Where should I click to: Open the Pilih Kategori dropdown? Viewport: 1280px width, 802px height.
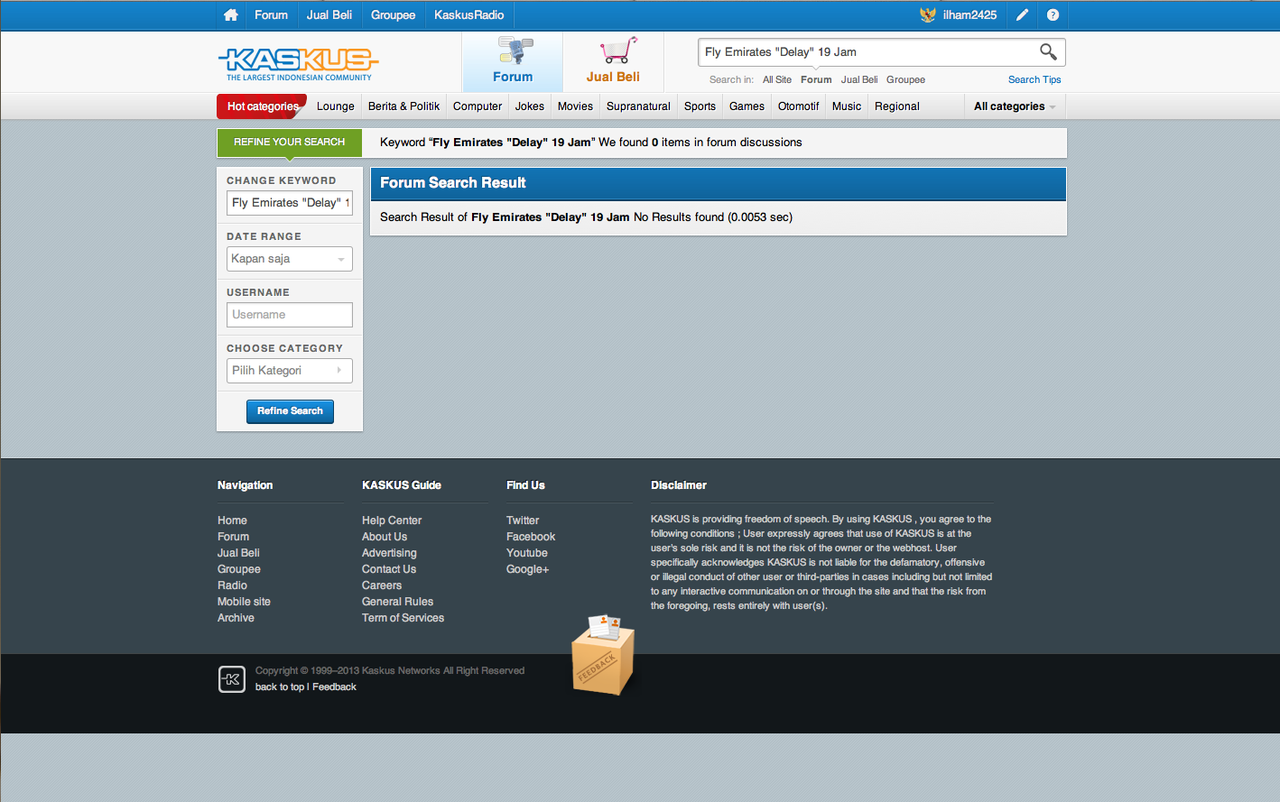[290, 371]
